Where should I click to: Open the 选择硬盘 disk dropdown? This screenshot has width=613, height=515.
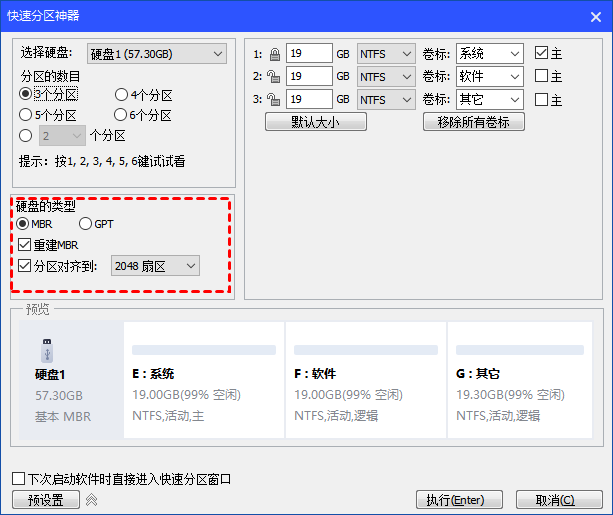coord(156,53)
